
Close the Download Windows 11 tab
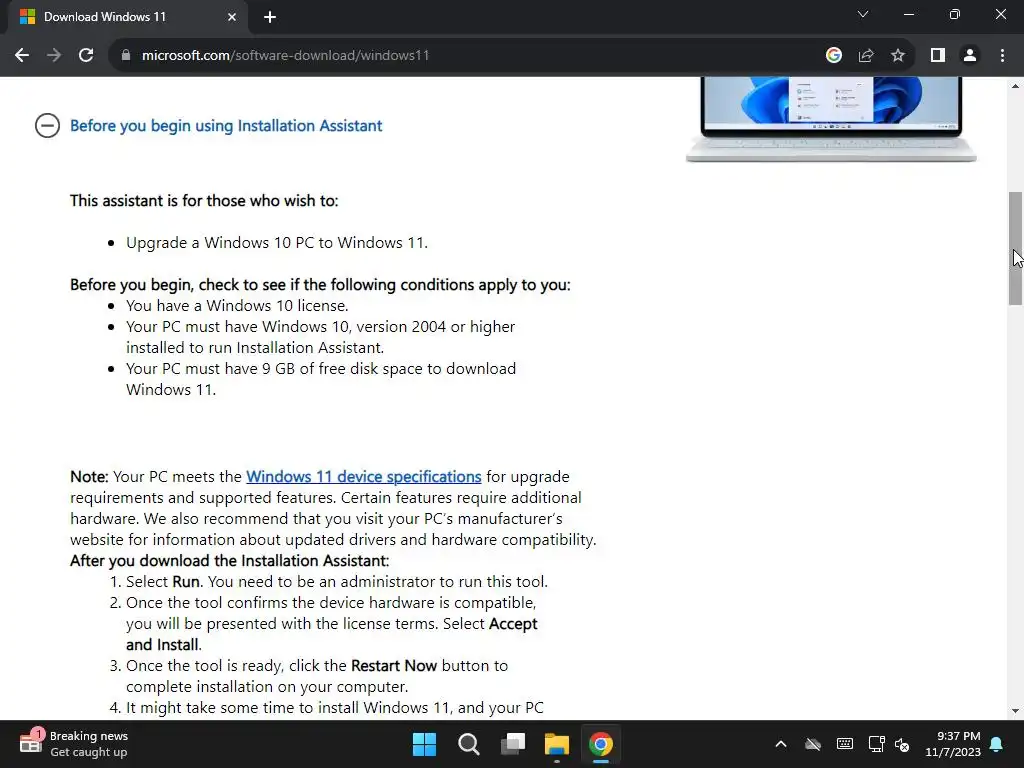tap(232, 17)
